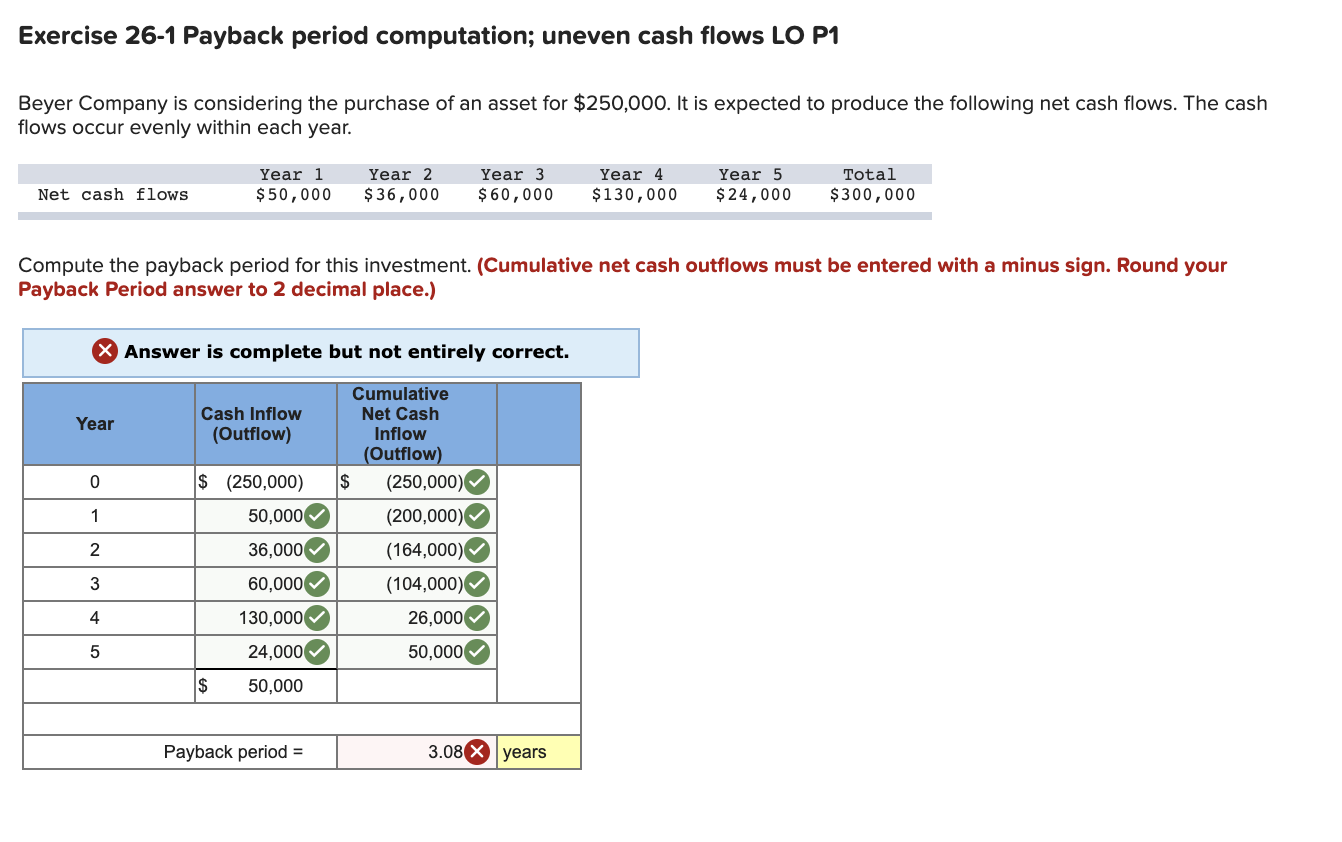The width and height of the screenshot is (1342, 842).
Task: Click green checkmark beside cumulative 26,000
Action: click(477, 618)
